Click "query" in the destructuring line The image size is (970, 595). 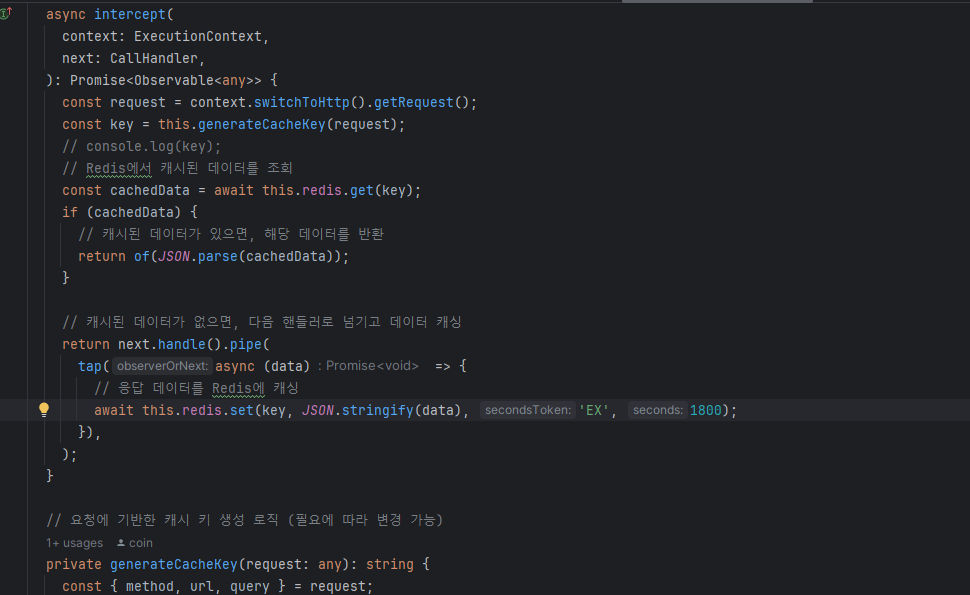[x=250, y=586]
